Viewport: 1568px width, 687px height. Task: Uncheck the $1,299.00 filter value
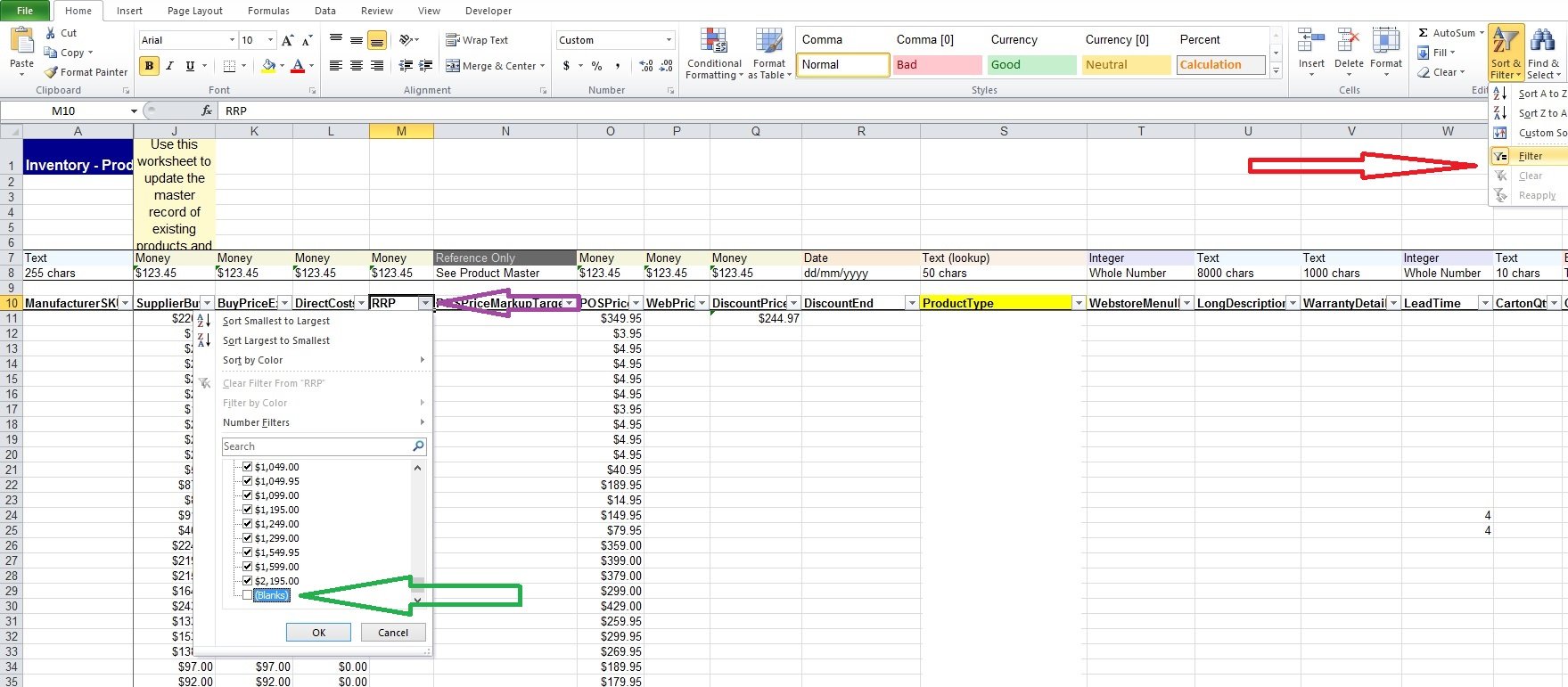(248, 538)
